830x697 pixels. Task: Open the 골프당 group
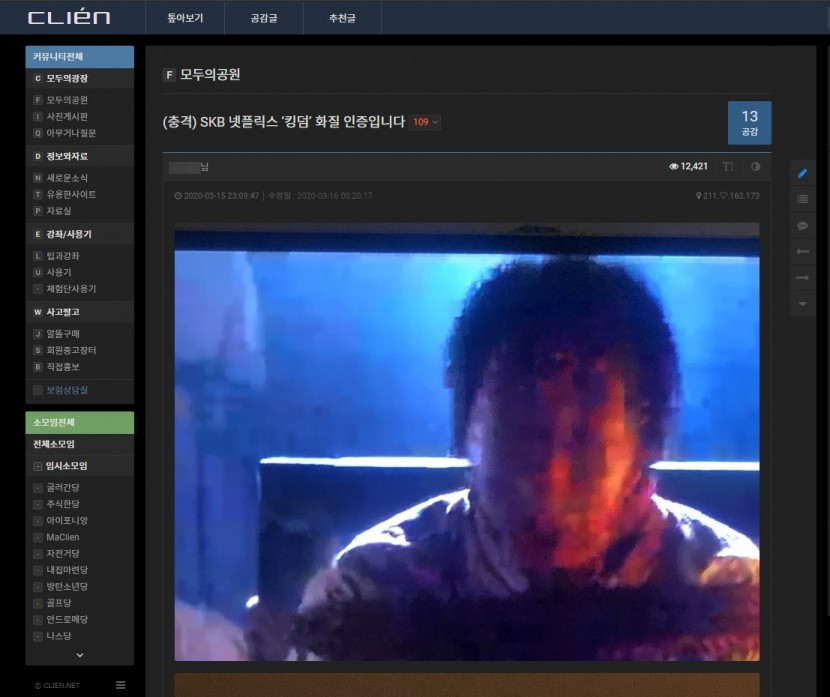click(58, 602)
